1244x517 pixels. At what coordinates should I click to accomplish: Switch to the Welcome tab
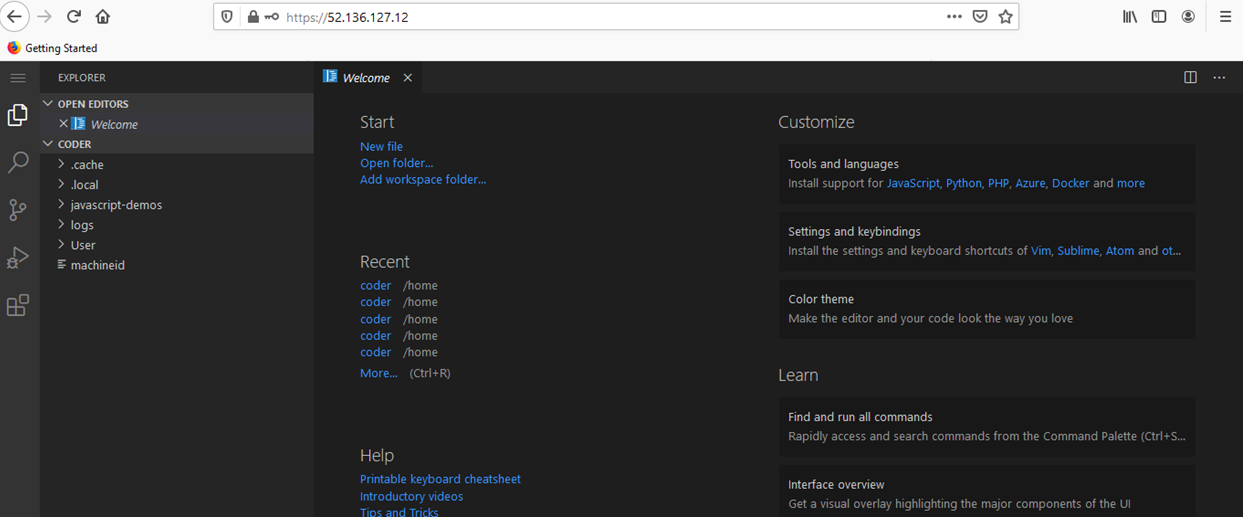[x=366, y=78]
